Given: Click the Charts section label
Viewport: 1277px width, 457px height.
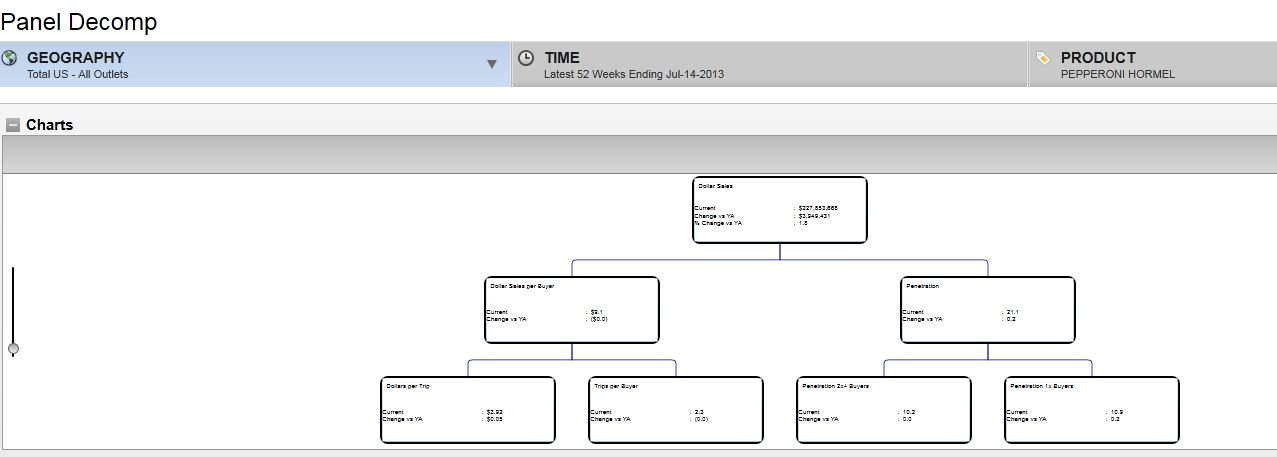Looking at the screenshot, I should point(49,125).
